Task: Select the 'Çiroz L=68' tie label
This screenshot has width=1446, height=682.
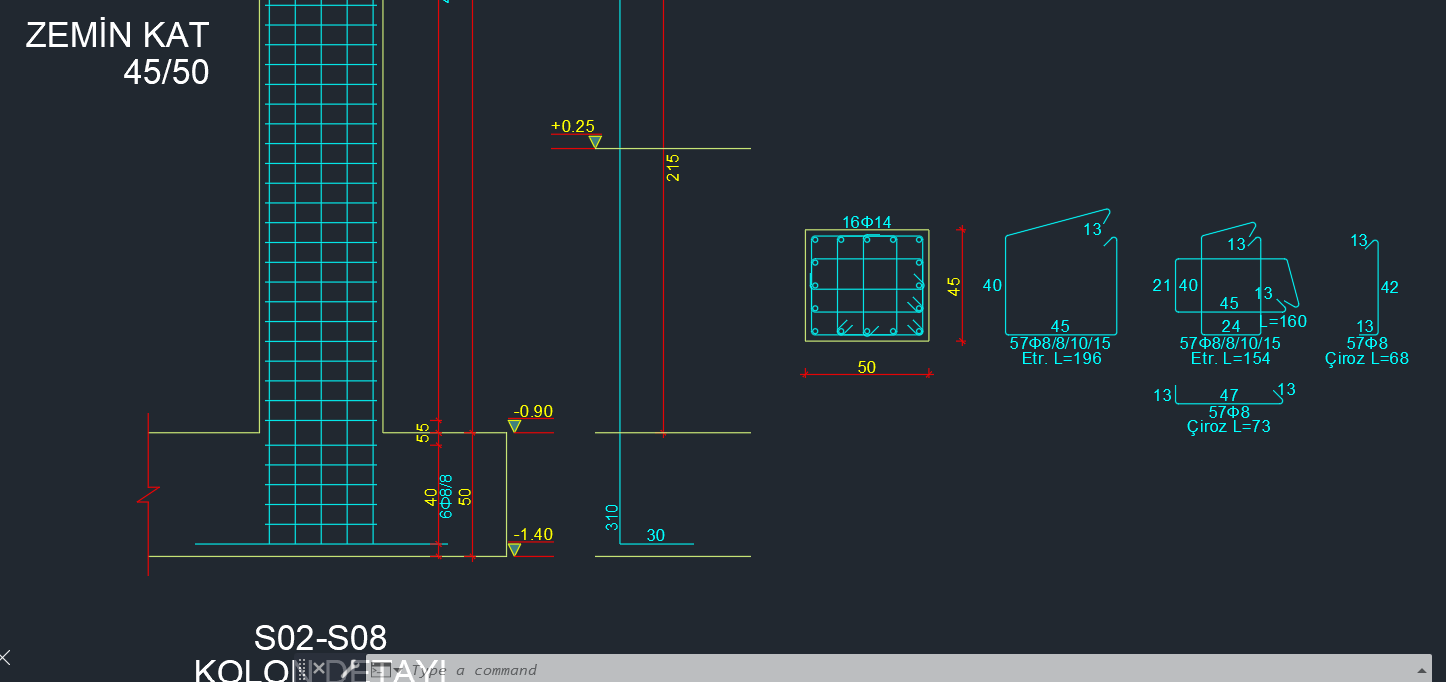Action: coord(1367,358)
